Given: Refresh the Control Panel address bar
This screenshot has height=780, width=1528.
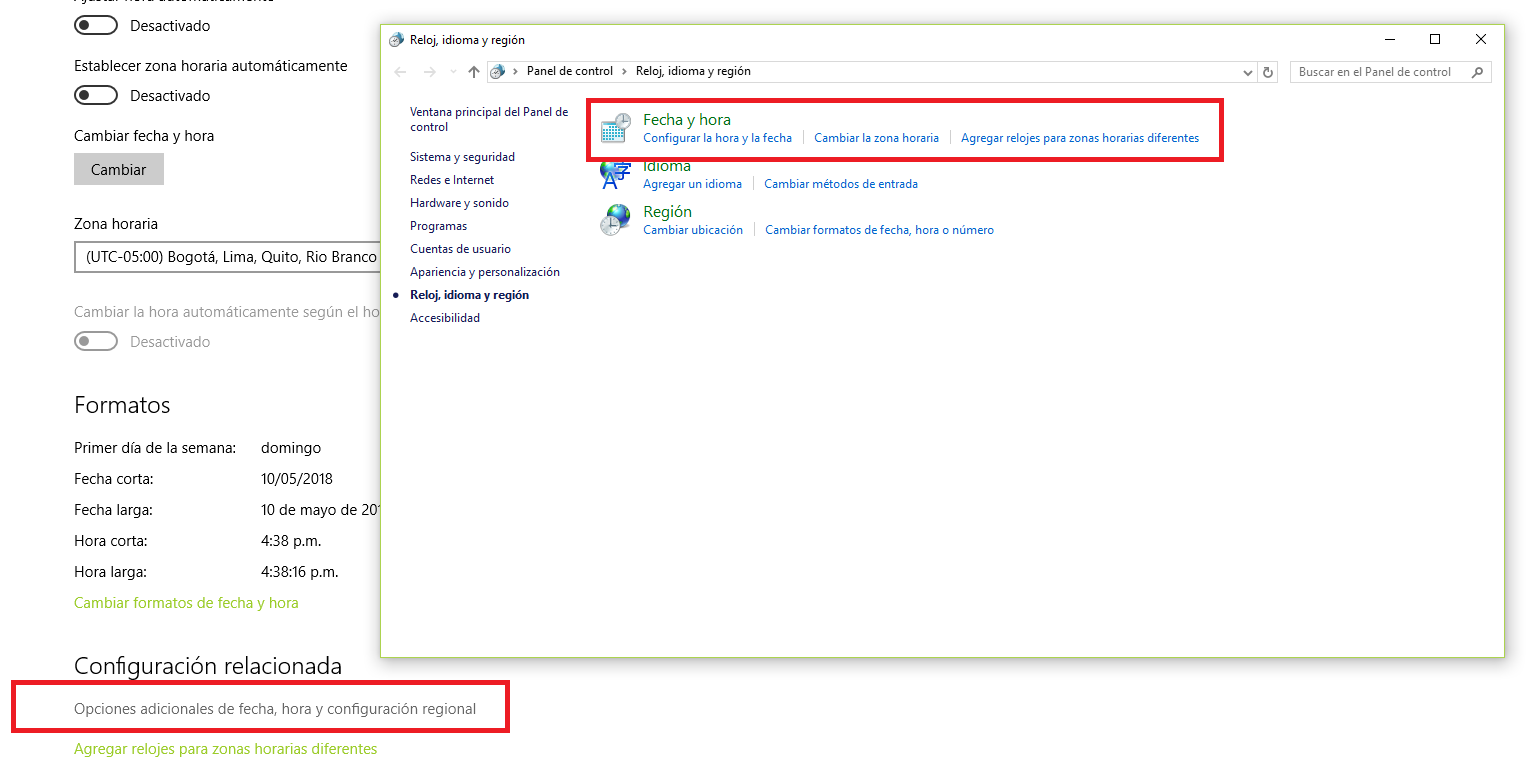Looking at the screenshot, I should point(1268,72).
